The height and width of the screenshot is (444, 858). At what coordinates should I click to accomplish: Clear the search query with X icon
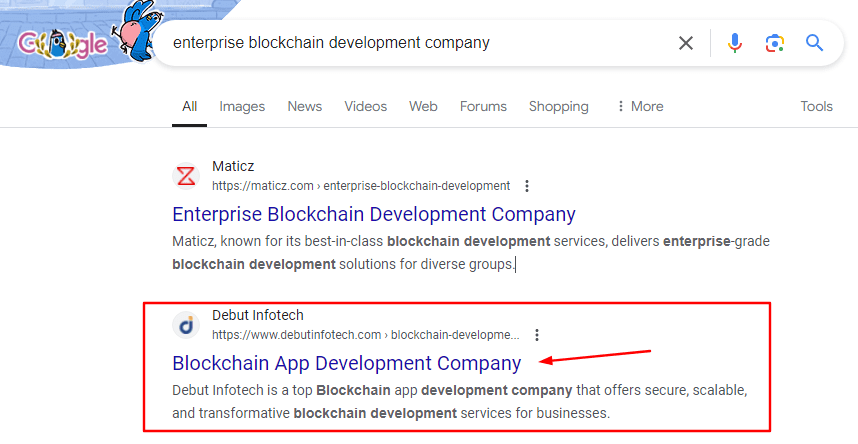[686, 43]
